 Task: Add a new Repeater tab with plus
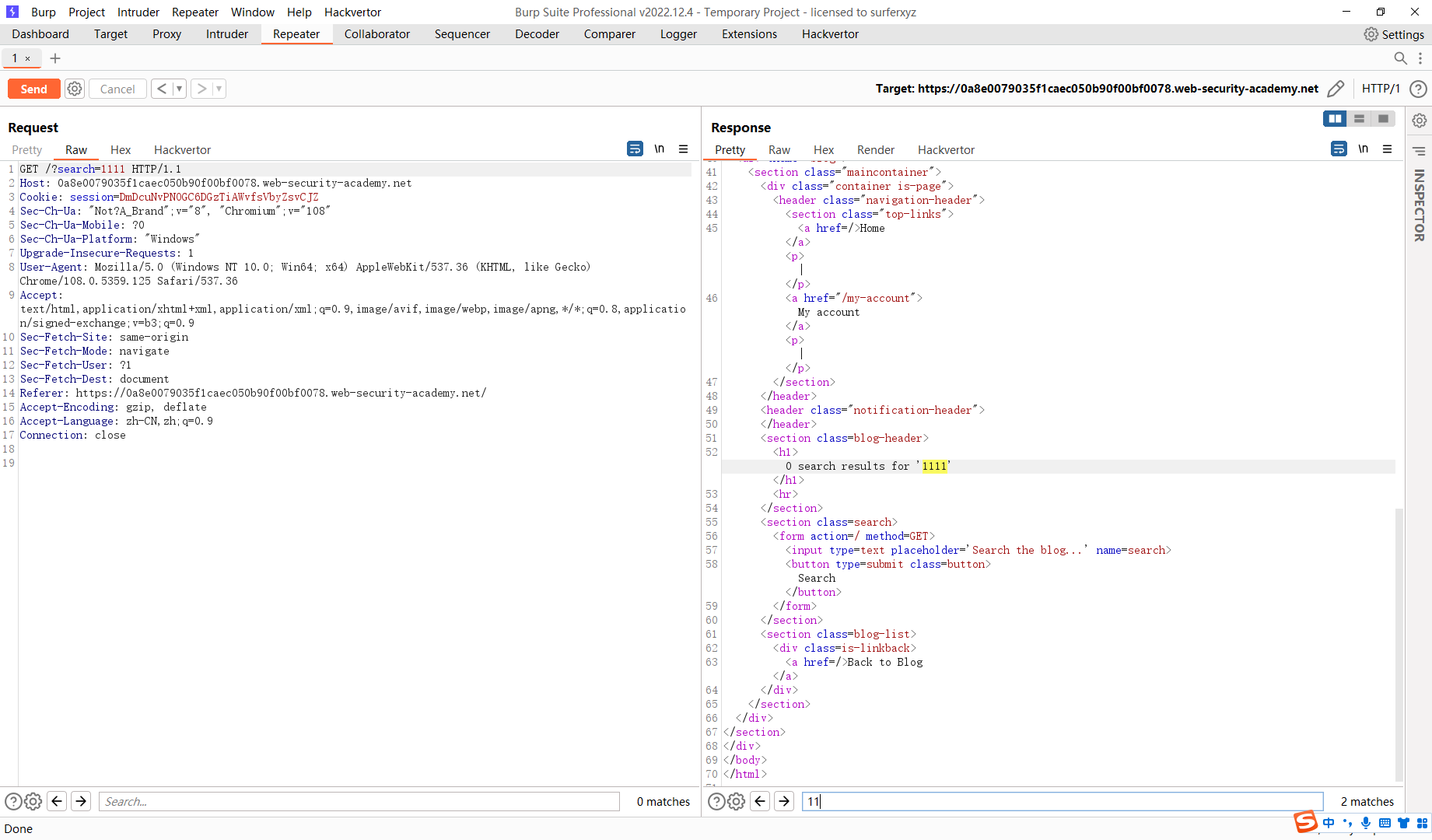pyautogui.click(x=55, y=58)
